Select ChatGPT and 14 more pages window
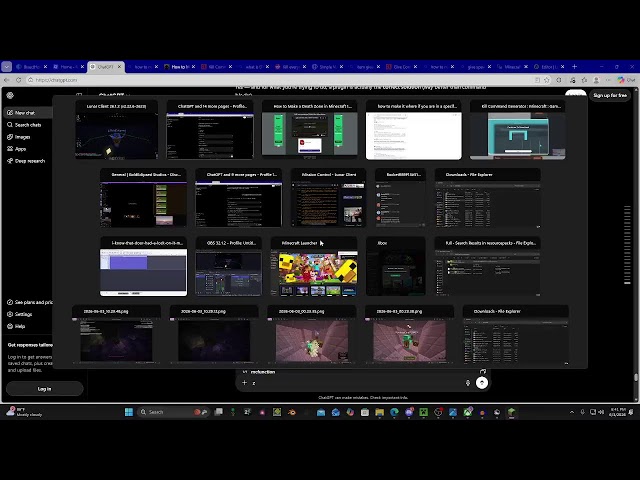This screenshot has height=480, width=640. point(210,130)
